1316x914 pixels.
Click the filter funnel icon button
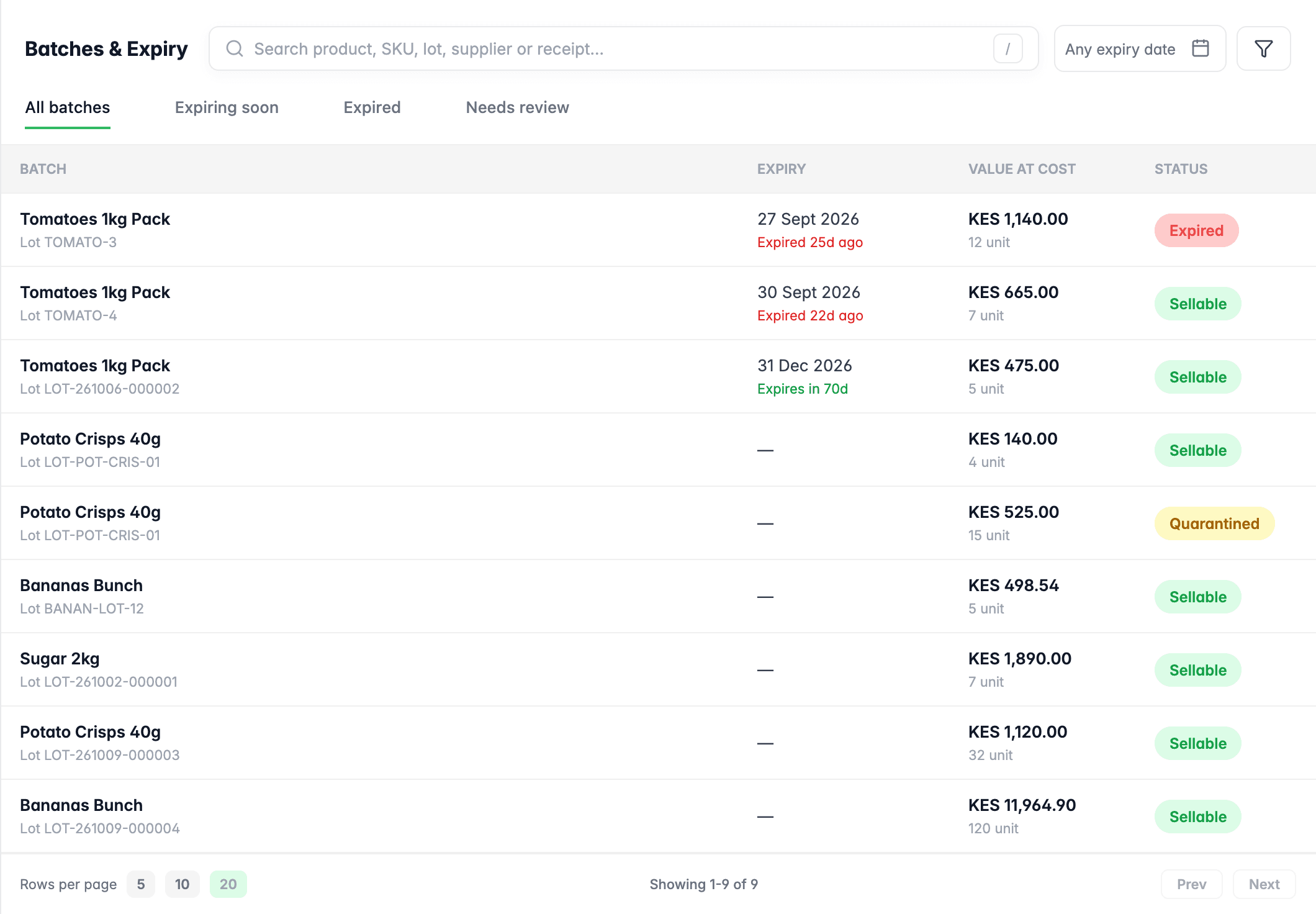coord(1263,48)
